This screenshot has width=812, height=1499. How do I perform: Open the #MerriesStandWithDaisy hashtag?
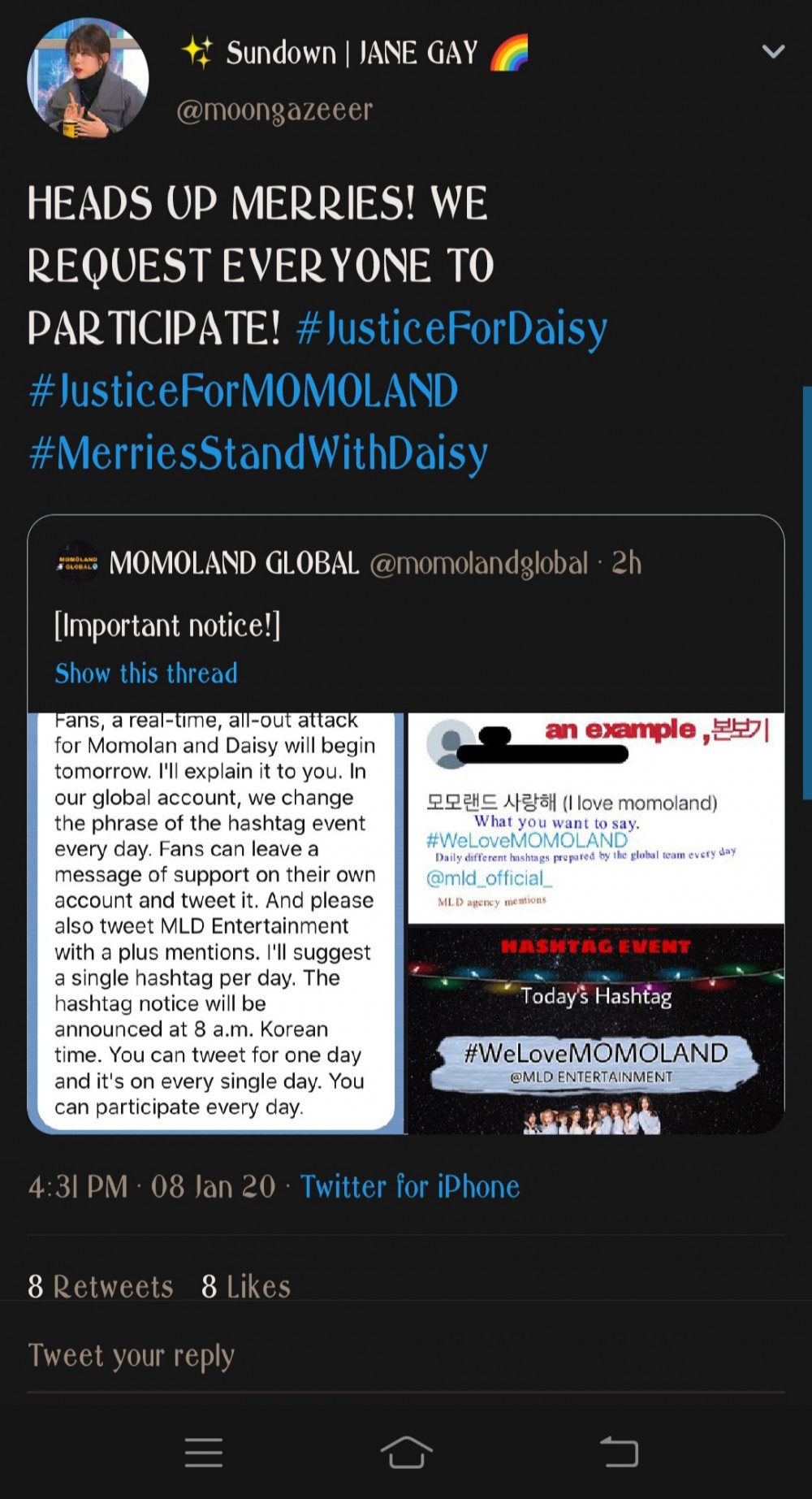tap(258, 453)
